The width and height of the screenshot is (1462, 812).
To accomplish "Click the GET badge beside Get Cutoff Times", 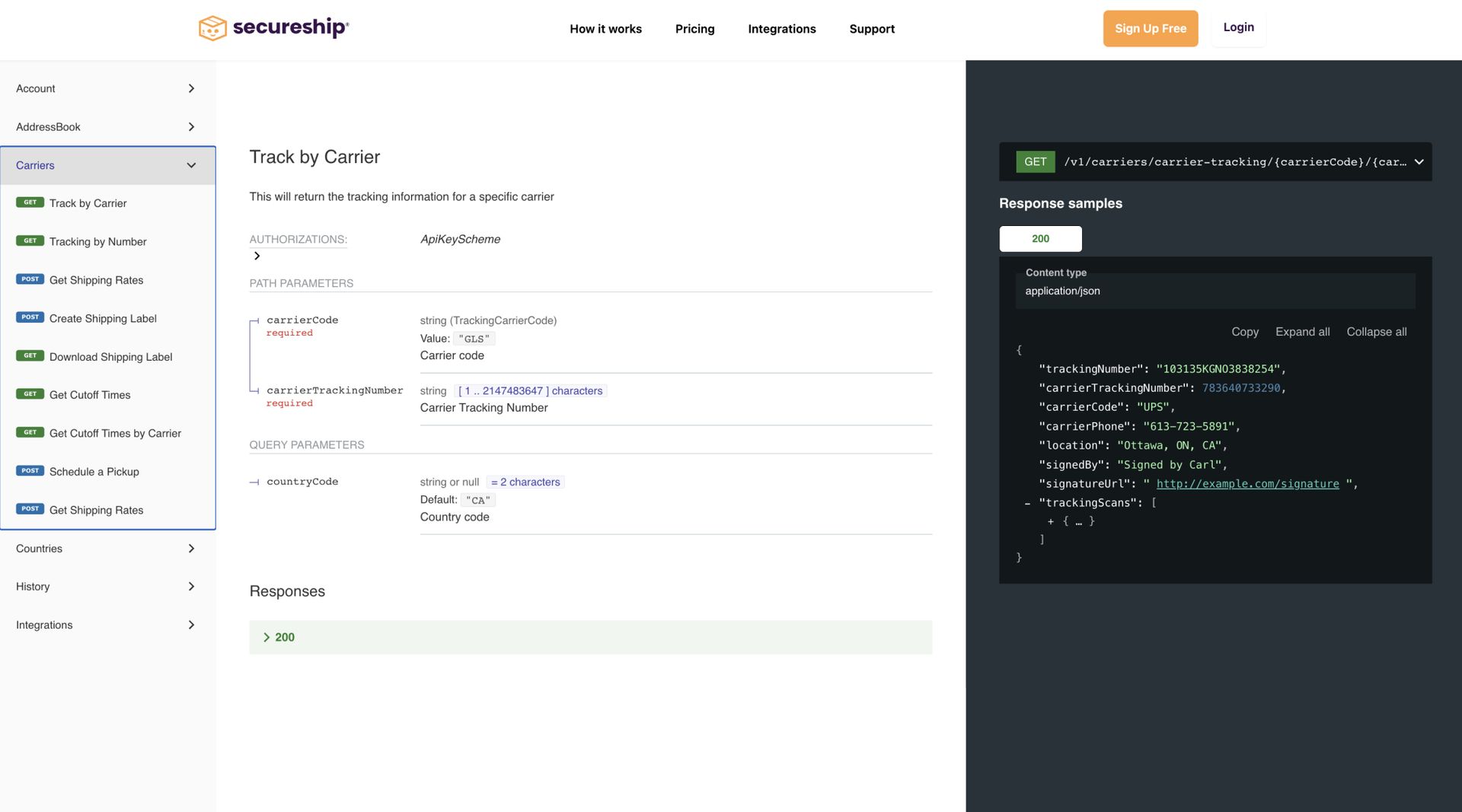I will click(29, 393).
